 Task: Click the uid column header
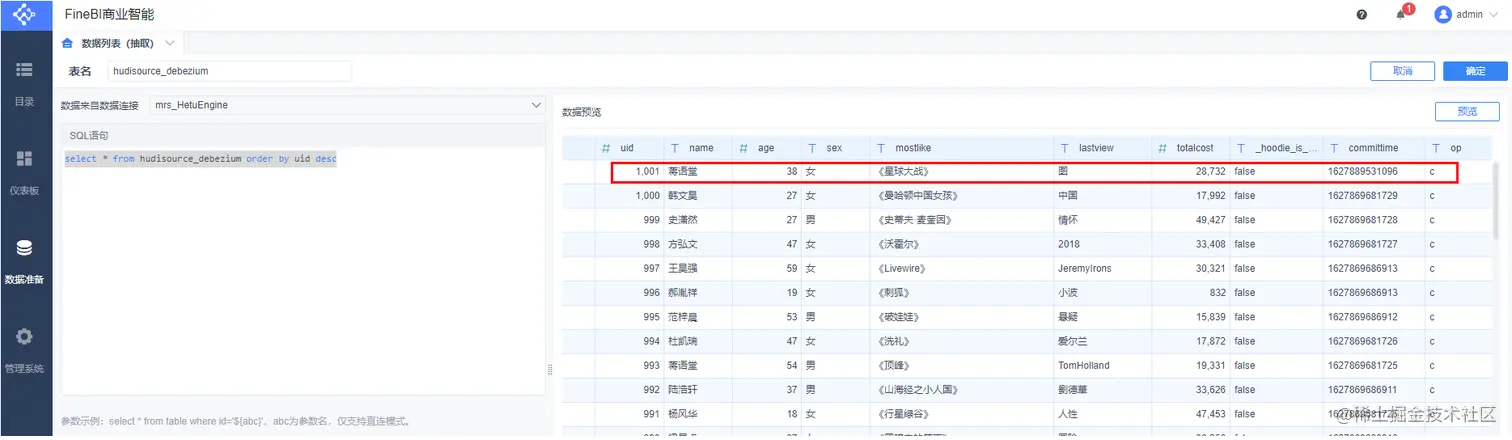(x=627, y=148)
